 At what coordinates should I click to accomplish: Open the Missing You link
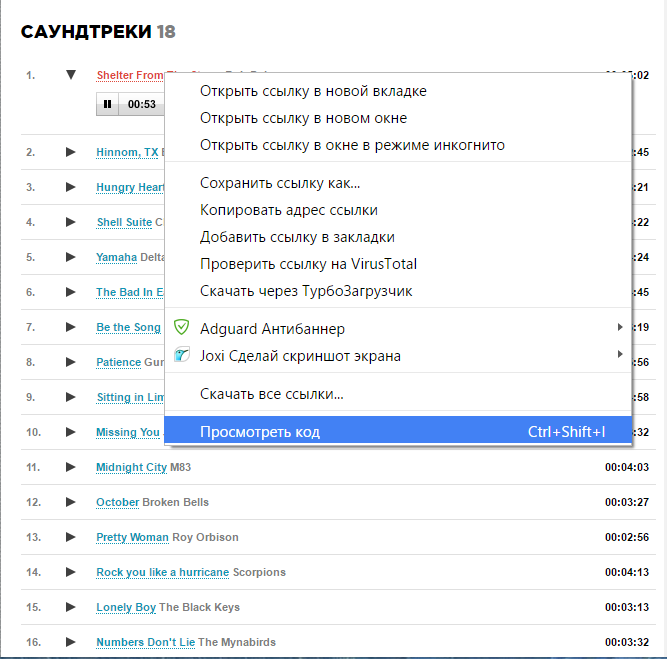pos(128,432)
